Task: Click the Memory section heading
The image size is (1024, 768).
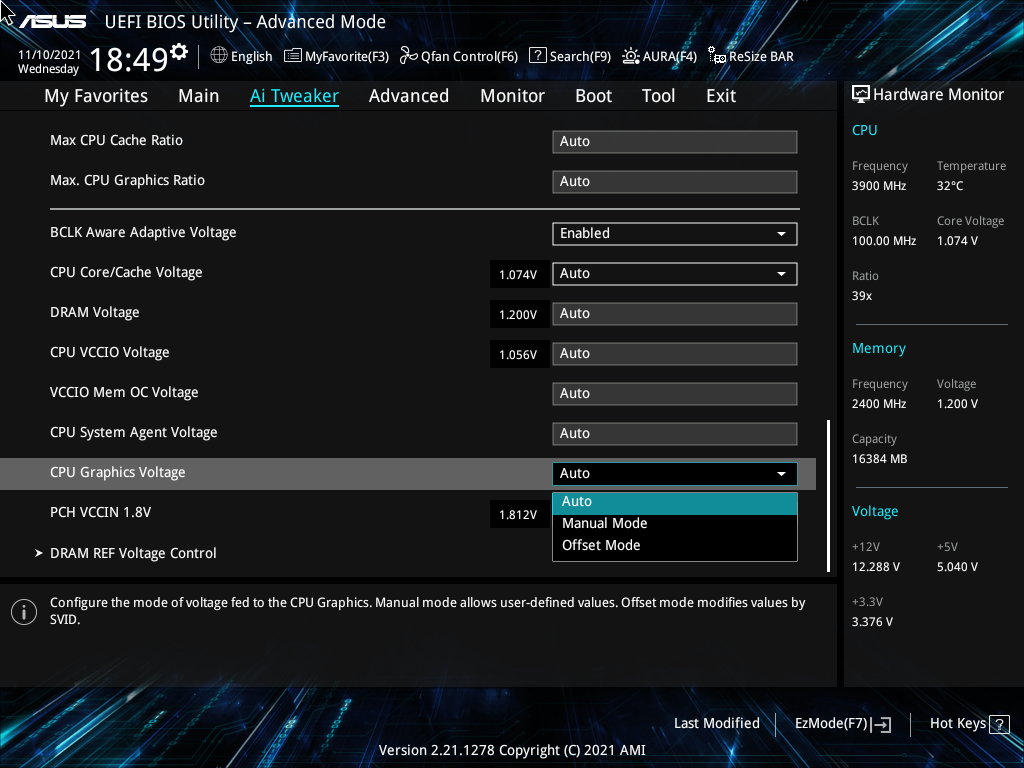Action: pos(878,349)
